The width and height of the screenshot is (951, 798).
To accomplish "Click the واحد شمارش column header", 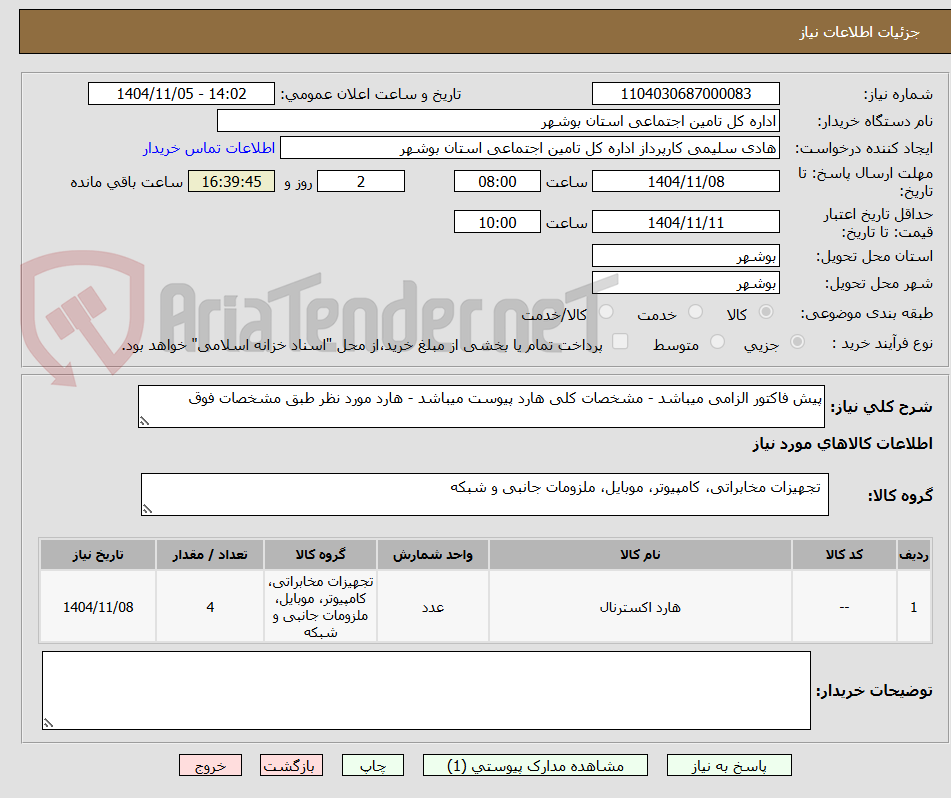I will (x=432, y=554).
